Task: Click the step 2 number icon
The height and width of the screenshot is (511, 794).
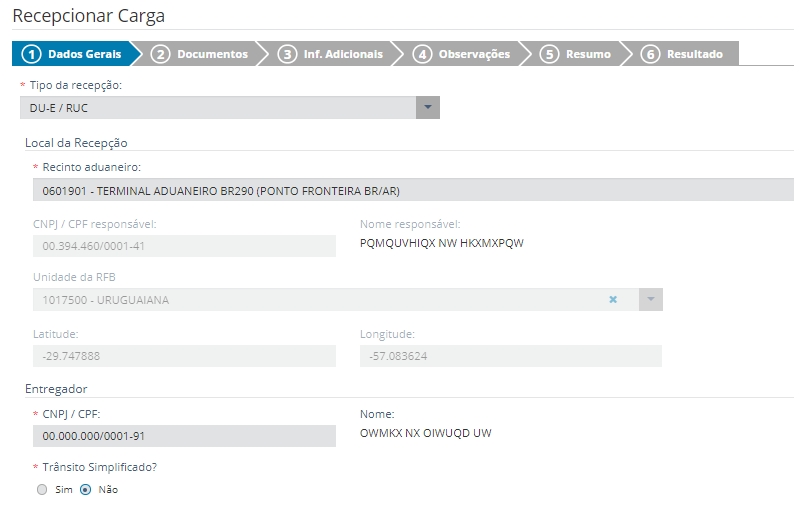Action: [x=161, y=54]
